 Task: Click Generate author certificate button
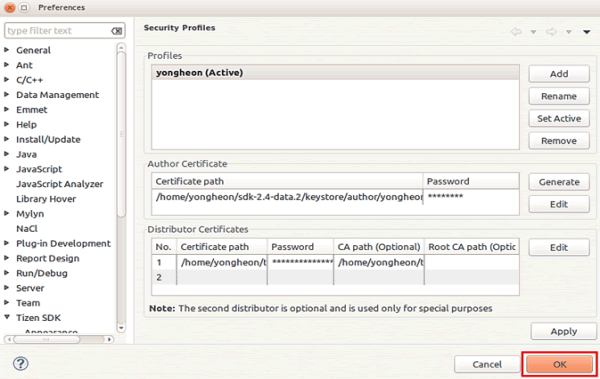[559, 182]
